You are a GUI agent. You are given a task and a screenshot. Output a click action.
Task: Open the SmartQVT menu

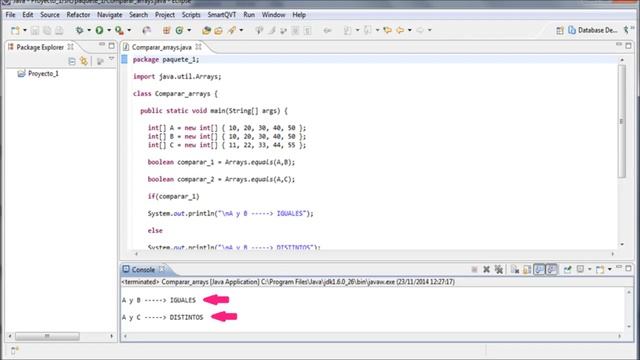tap(222, 15)
